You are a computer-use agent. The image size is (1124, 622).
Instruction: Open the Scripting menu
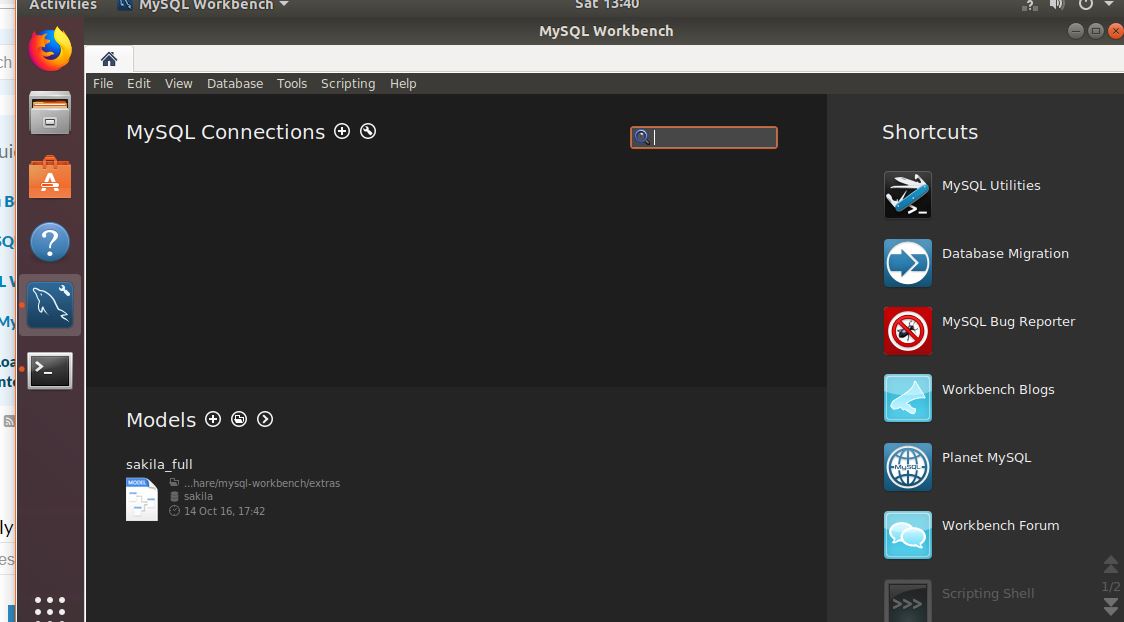tap(348, 83)
